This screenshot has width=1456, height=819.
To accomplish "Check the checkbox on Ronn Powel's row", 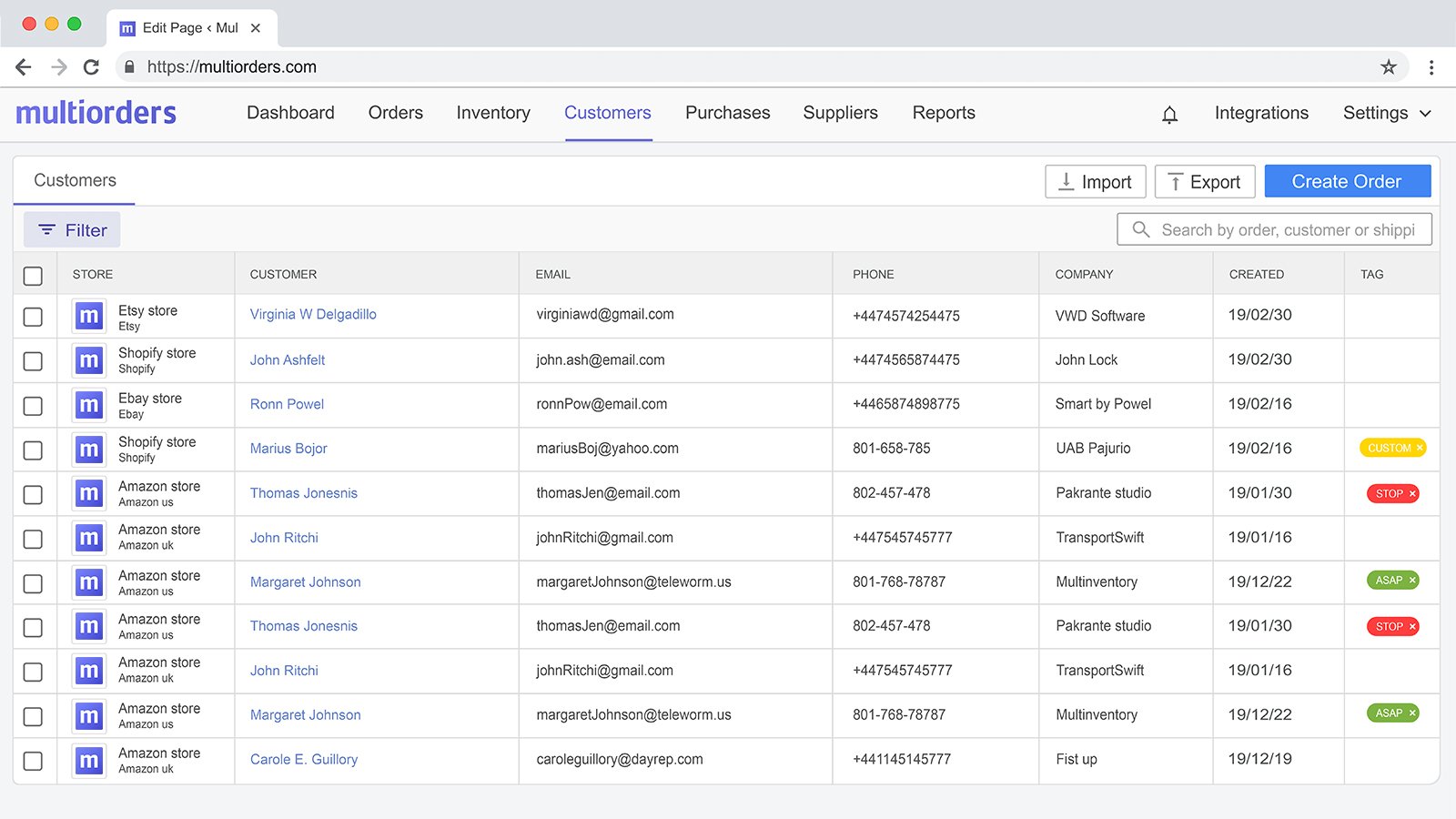I will click(33, 405).
